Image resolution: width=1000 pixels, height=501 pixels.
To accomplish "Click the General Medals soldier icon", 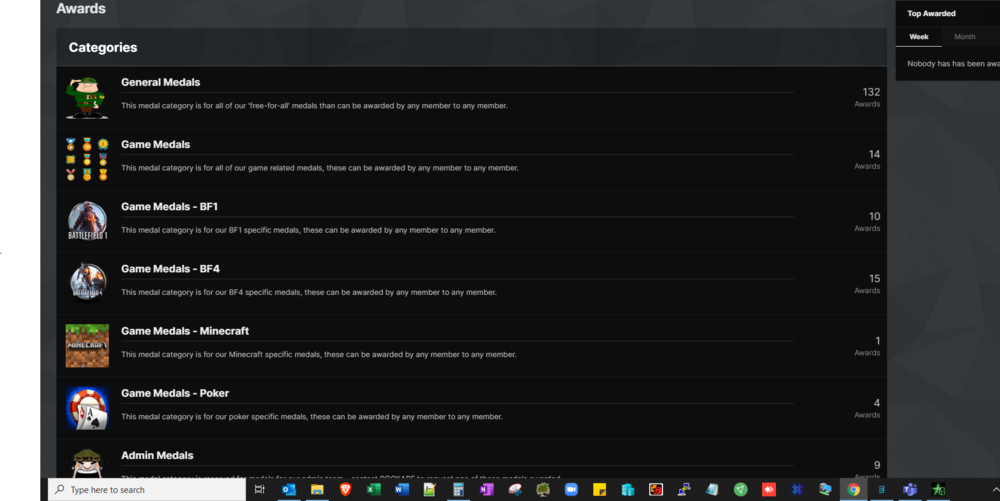I will [x=87, y=98].
